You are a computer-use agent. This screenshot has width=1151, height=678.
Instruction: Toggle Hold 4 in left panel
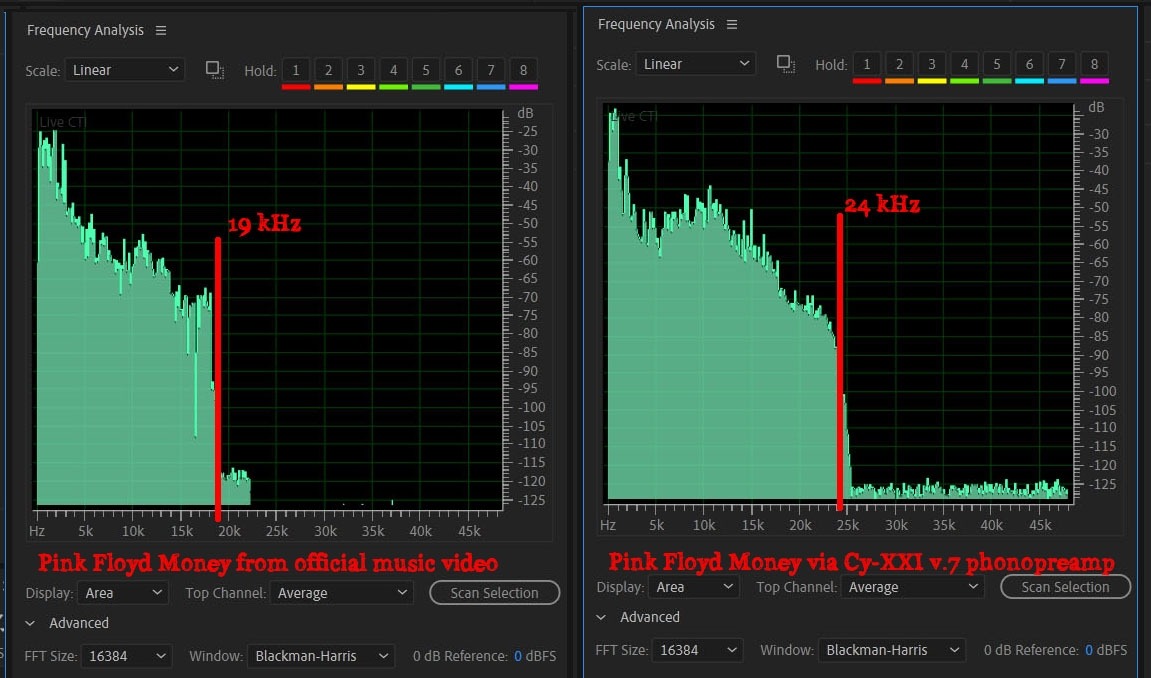click(x=393, y=70)
